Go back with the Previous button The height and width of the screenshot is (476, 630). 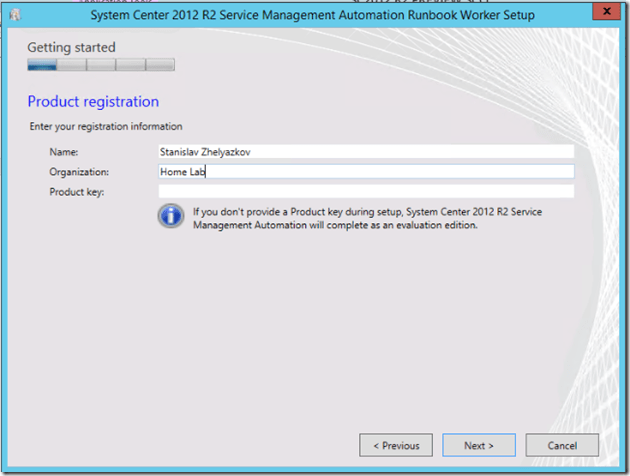(x=396, y=445)
